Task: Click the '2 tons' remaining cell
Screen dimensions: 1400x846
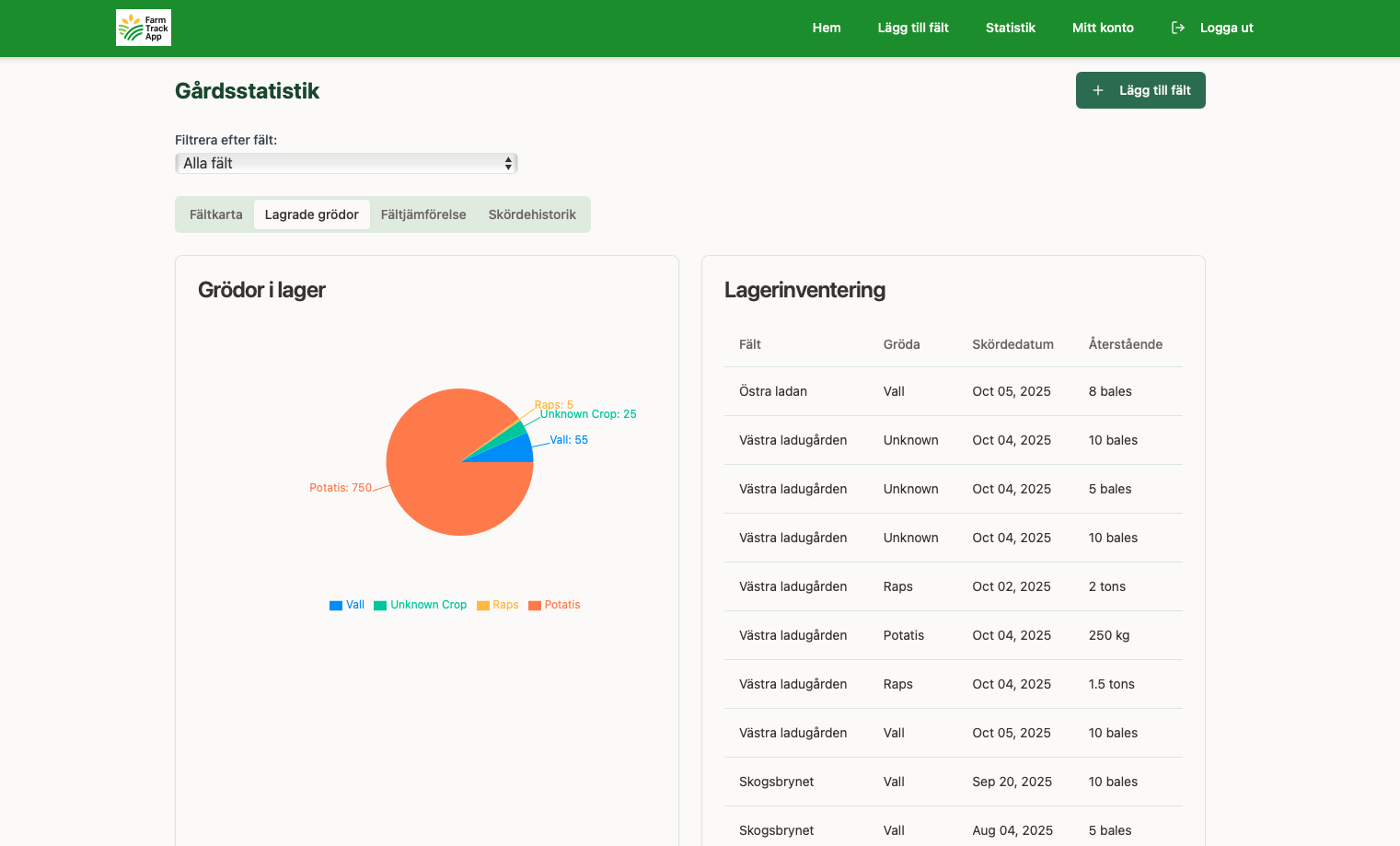Action: click(1107, 586)
